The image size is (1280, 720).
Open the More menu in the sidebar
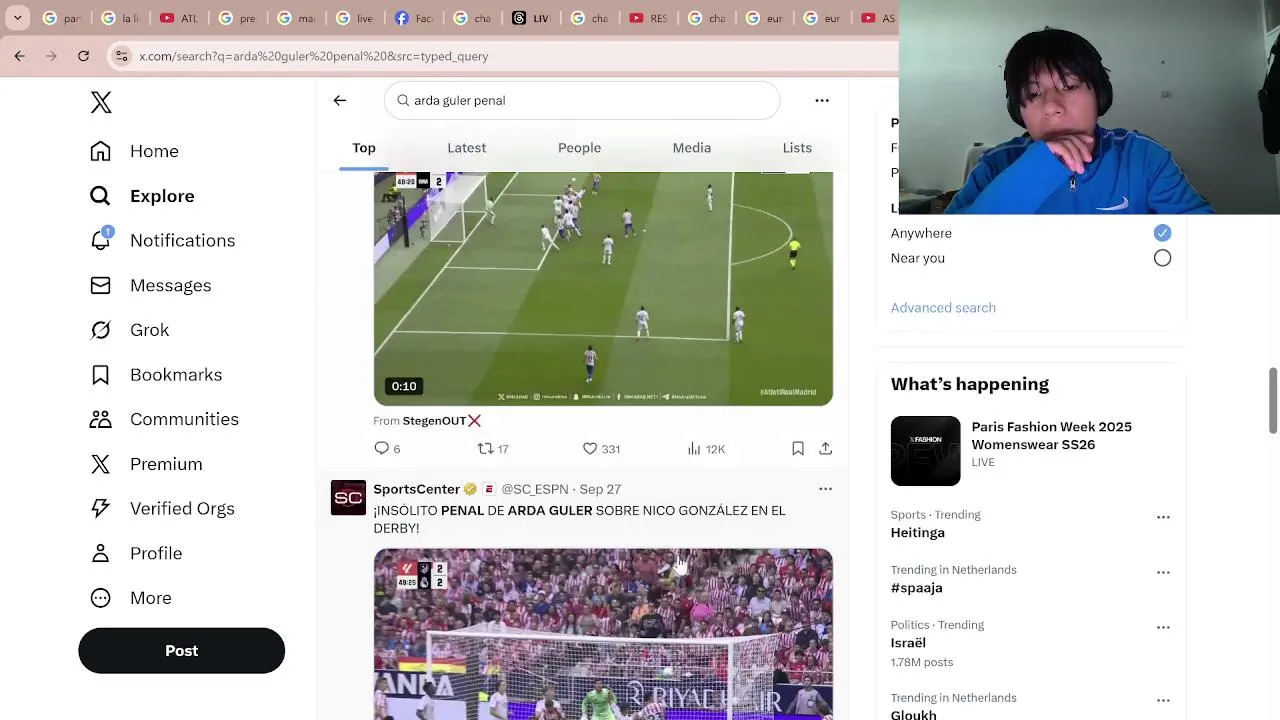click(x=130, y=598)
